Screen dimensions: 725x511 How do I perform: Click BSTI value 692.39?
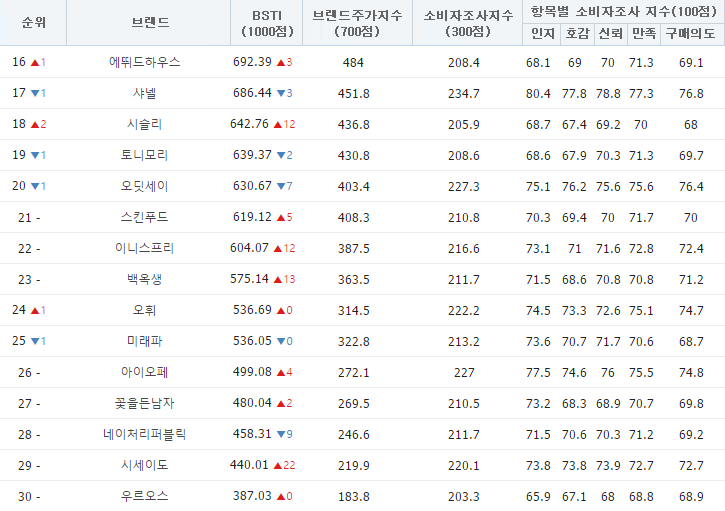click(252, 62)
